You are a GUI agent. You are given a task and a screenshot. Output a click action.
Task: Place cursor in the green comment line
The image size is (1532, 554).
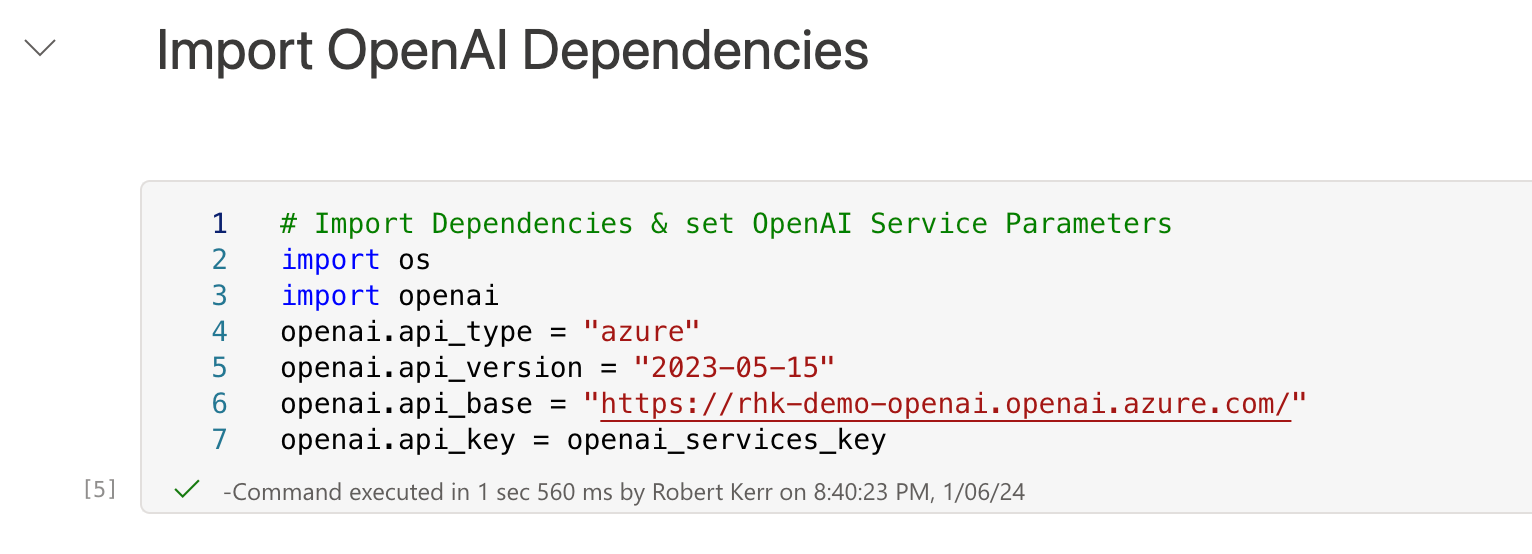click(726, 223)
